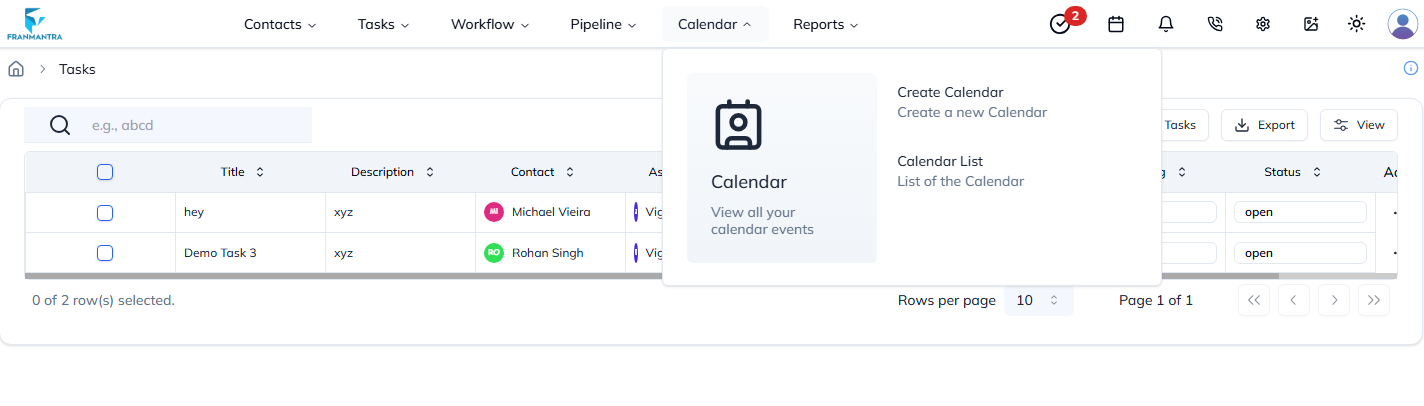Toggle select-all checkbox in table header
This screenshot has width=1424, height=406.
tap(105, 172)
